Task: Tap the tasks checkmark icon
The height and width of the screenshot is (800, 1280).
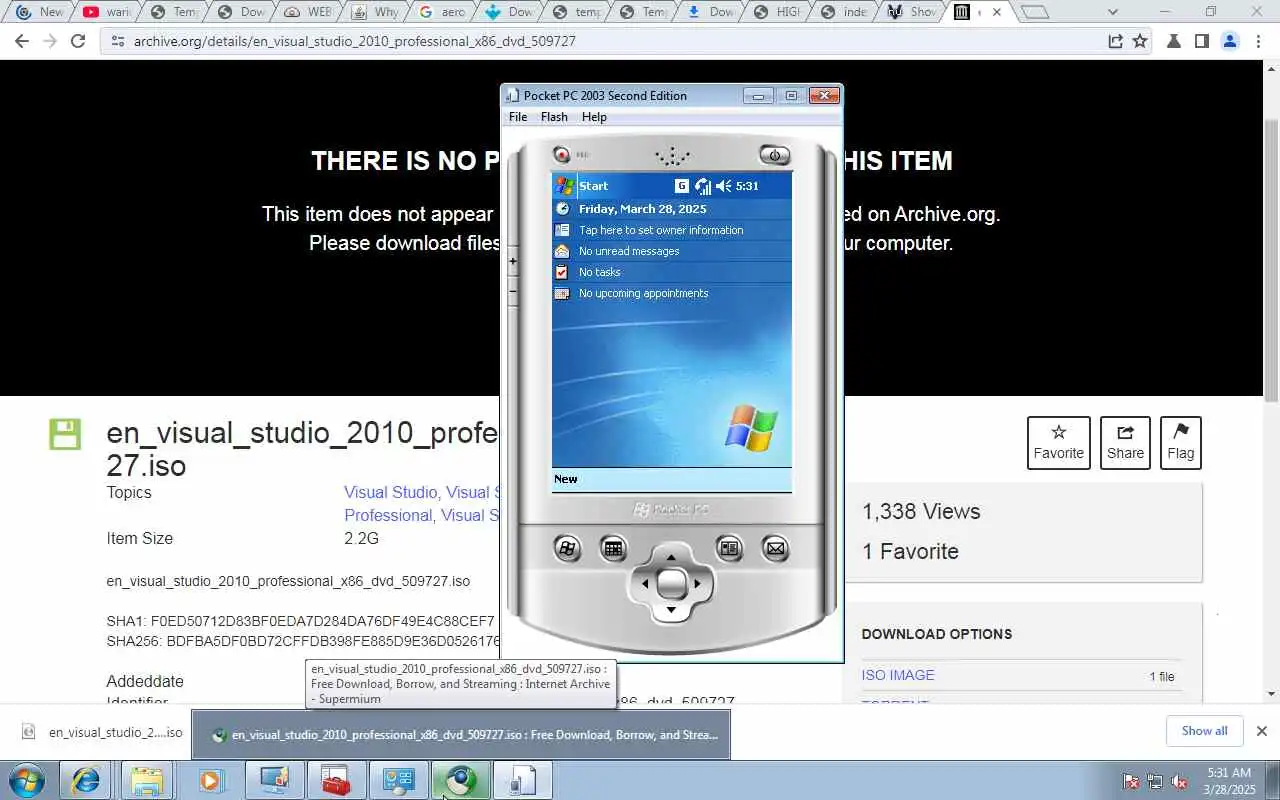Action: click(562, 272)
